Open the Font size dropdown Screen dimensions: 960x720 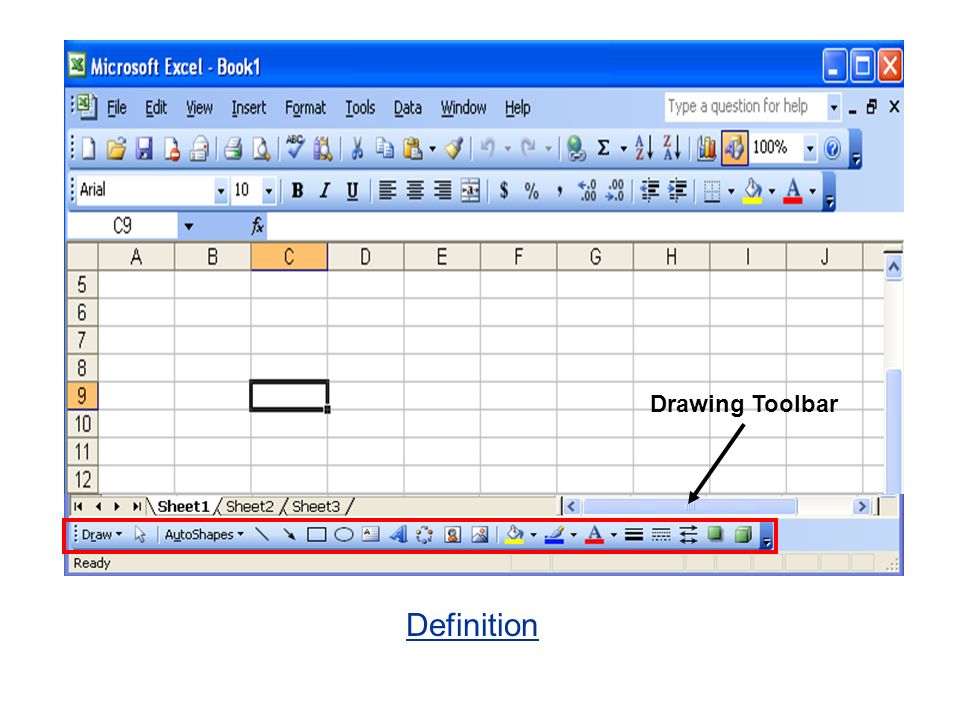[x=268, y=191]
